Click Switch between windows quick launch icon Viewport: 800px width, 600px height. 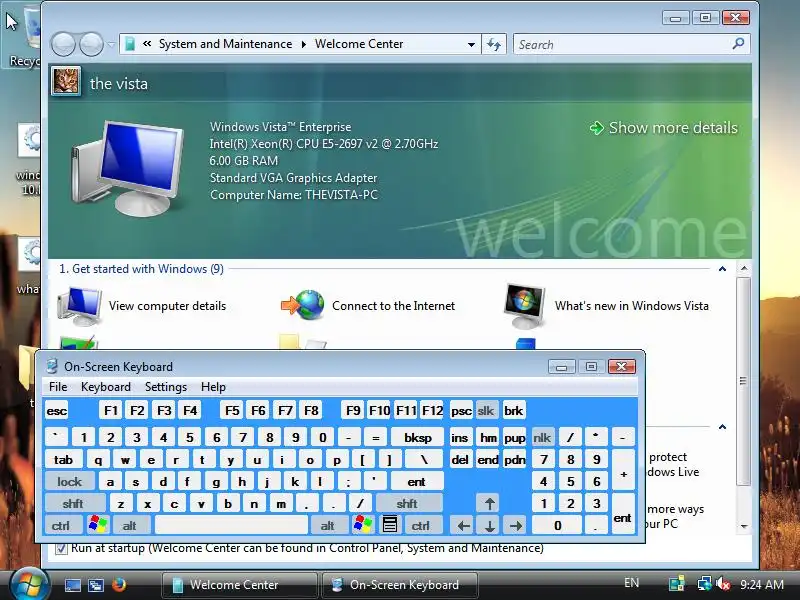pos(95,585)
